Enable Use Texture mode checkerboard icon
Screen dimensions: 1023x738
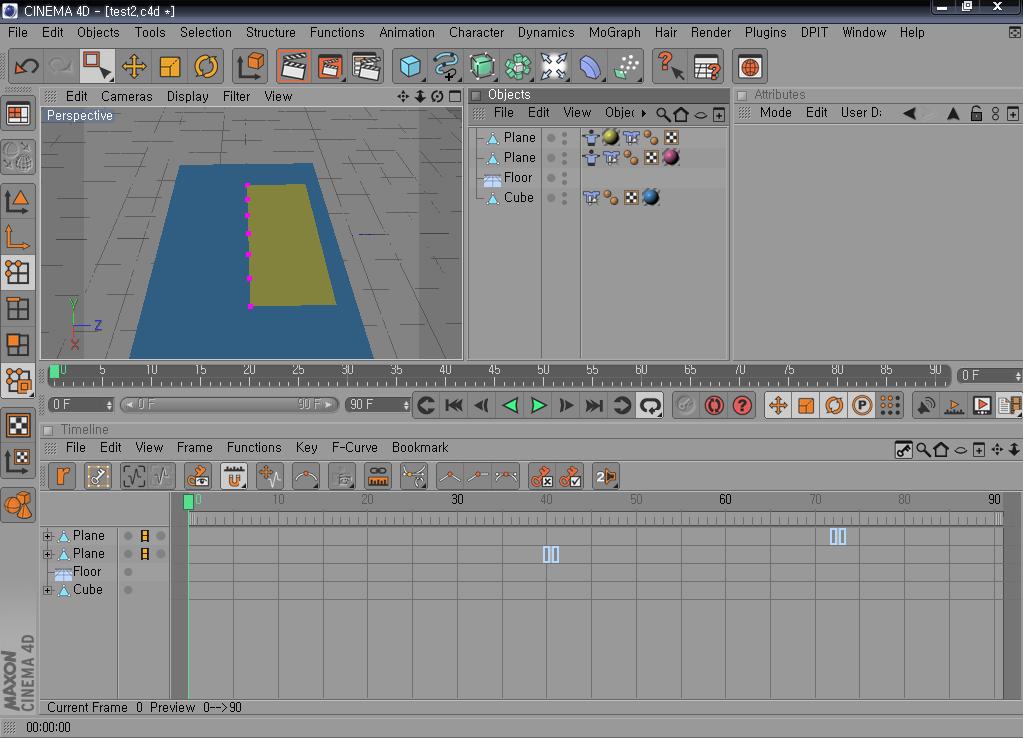(x=18, y=425)
